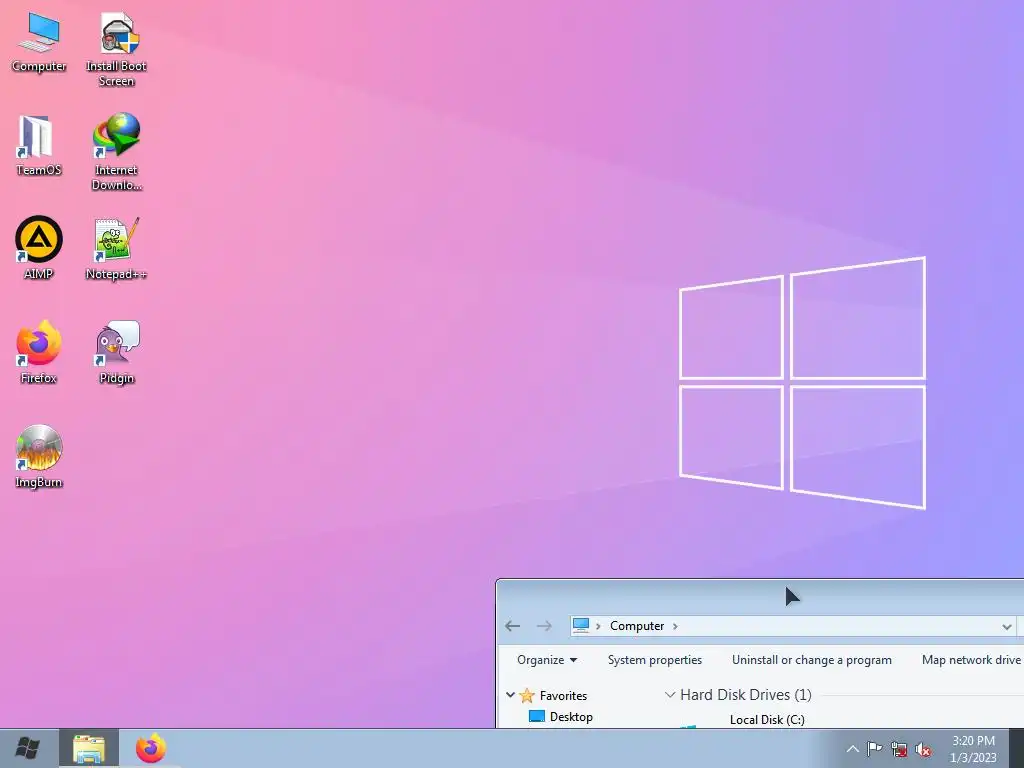
Task: Select the Computer desktop icon
Action: tap(39, 42)
